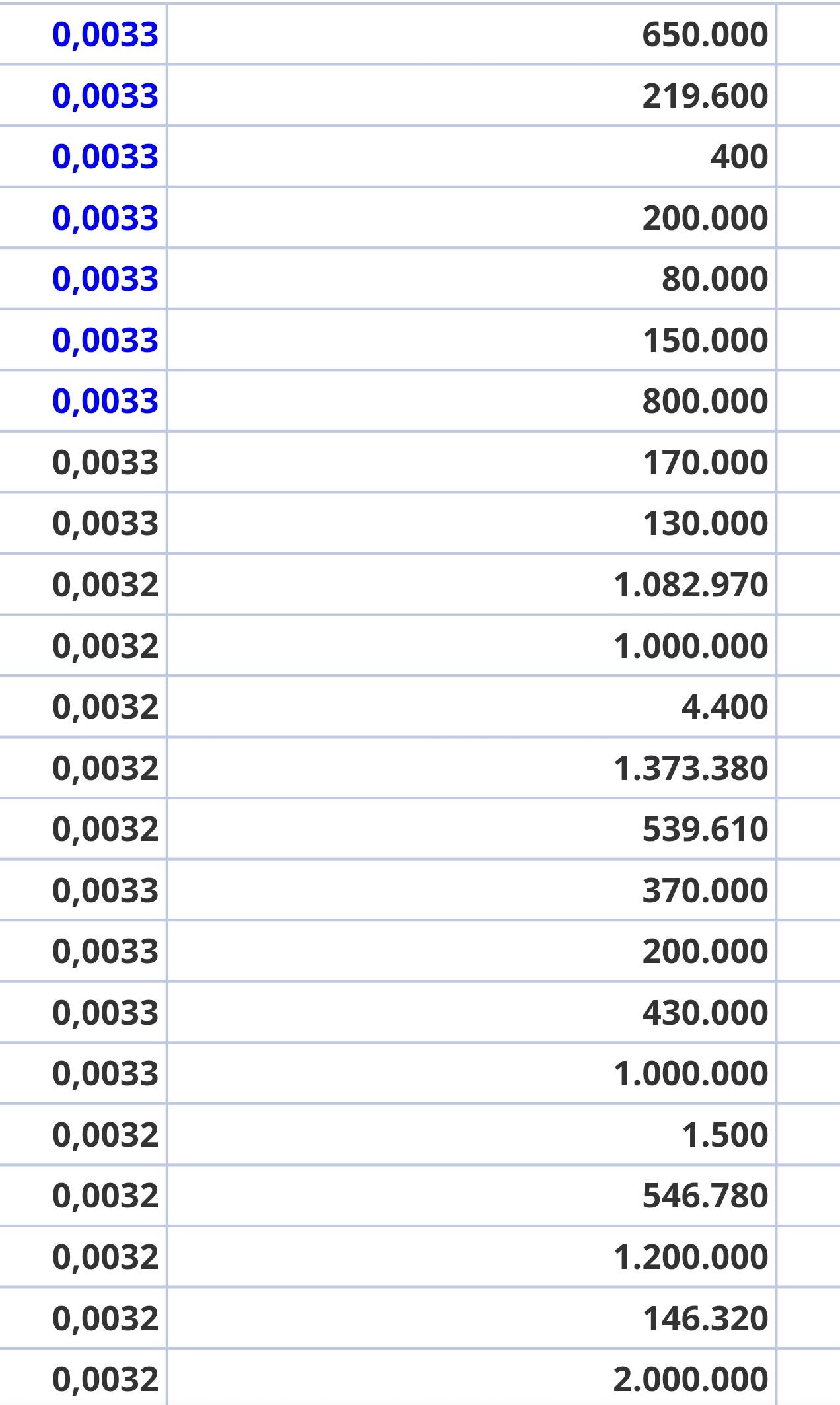
Task: Select the 546.780 quantity cell
Action: 472,1196
